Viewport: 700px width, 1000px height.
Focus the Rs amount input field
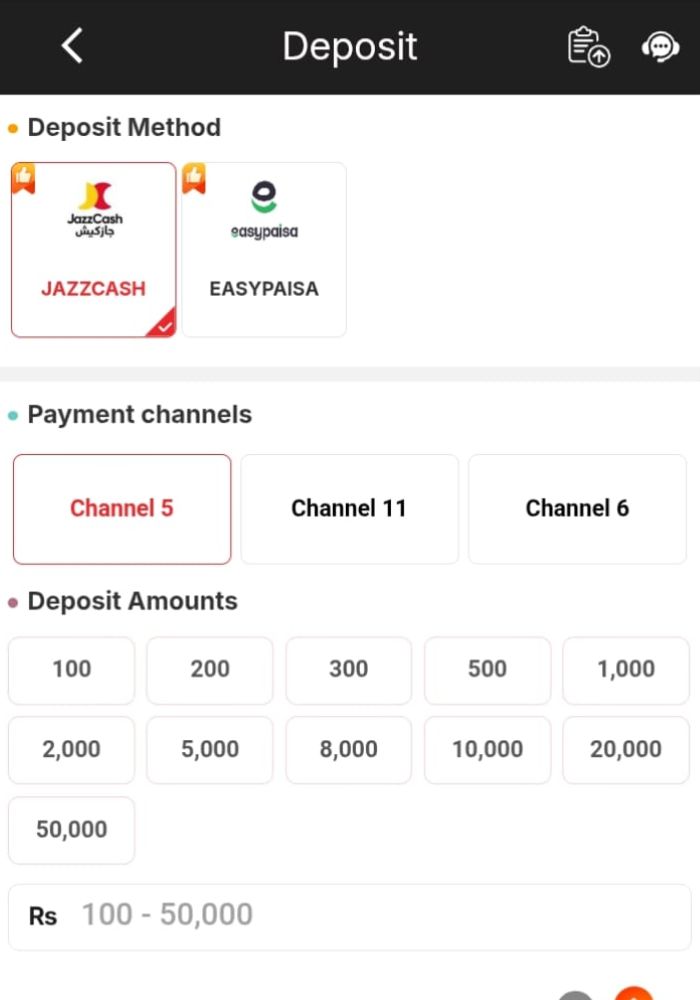pyautogui.click(x=349, y=917)
